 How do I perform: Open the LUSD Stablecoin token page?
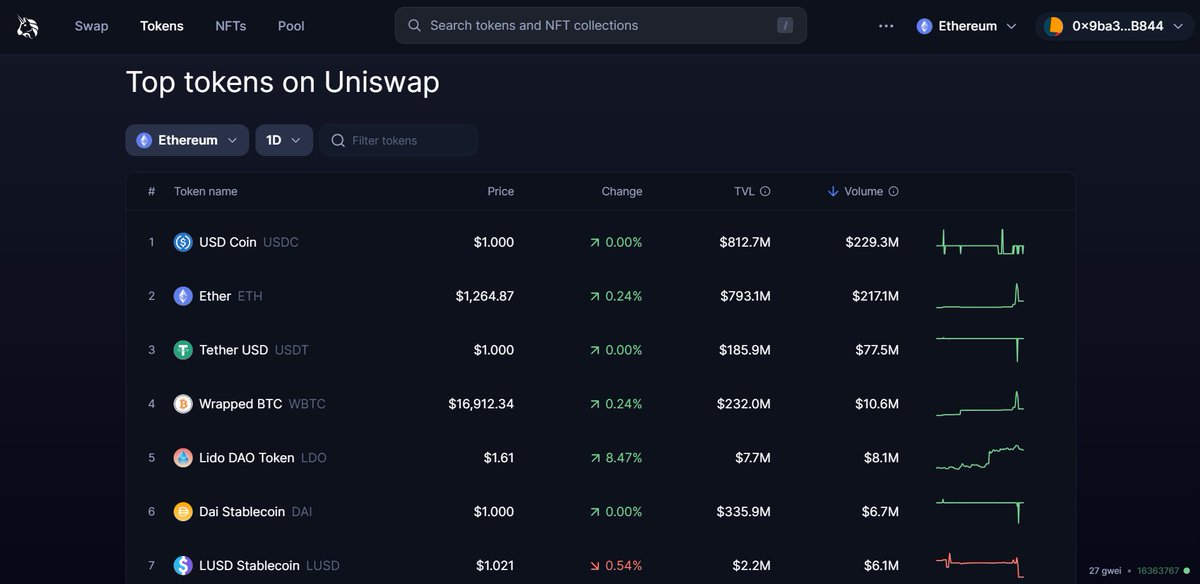[x=600, y=564]
